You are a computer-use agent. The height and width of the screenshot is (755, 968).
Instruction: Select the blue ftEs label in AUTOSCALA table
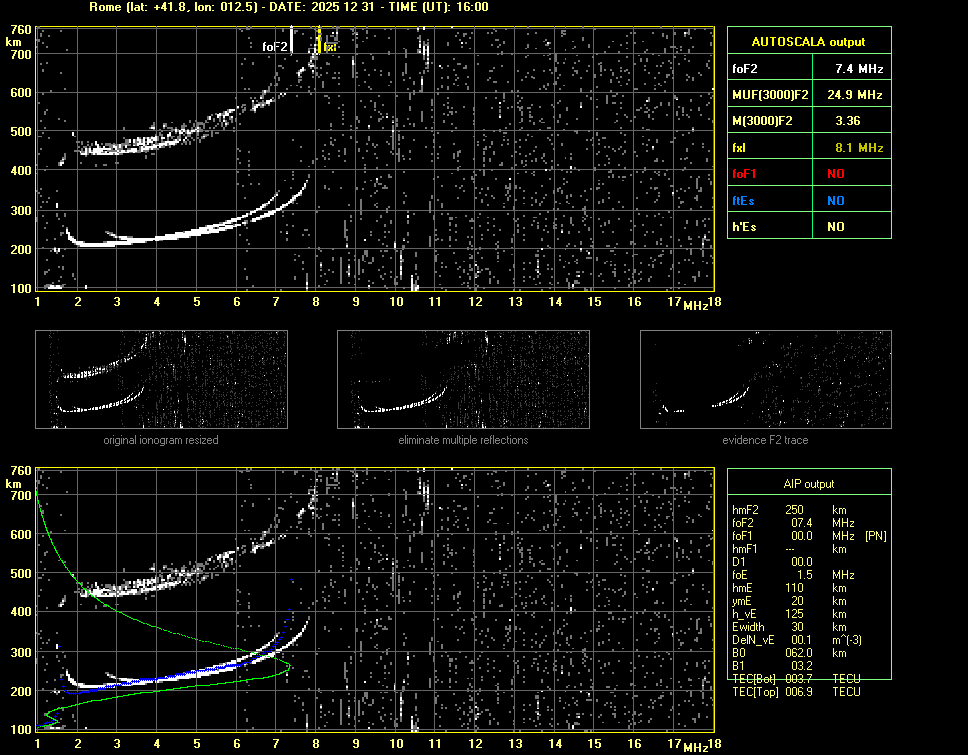pyautogui.click(x=745, y=200)
